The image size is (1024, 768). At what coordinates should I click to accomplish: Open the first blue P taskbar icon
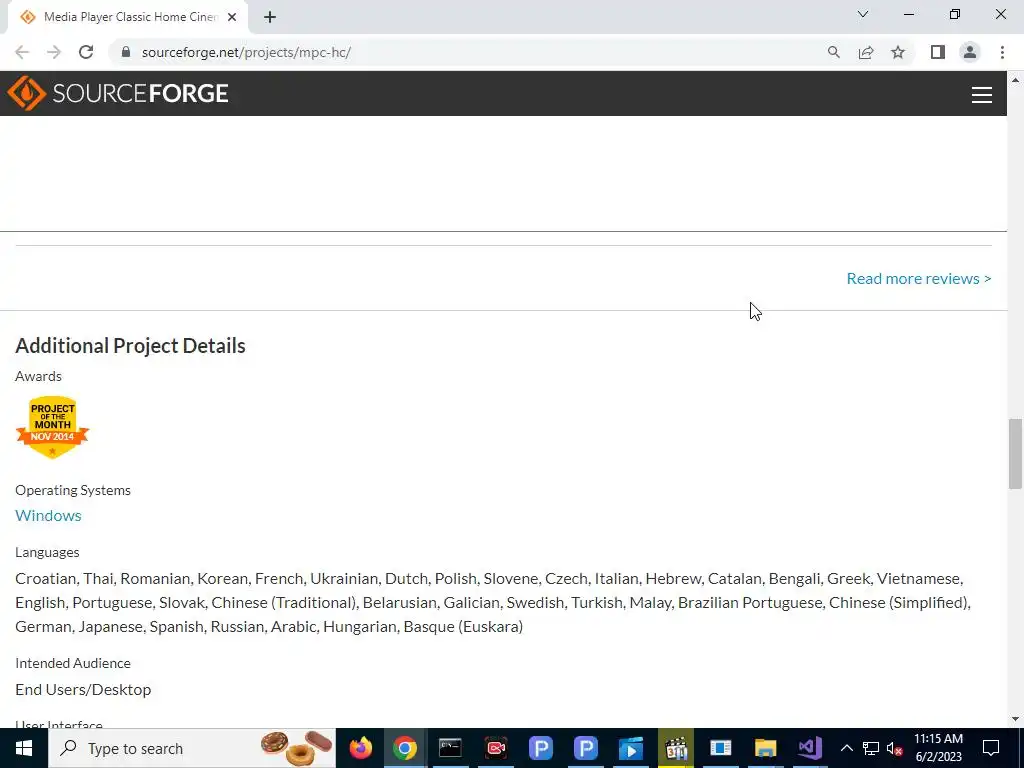click(541, 748)
